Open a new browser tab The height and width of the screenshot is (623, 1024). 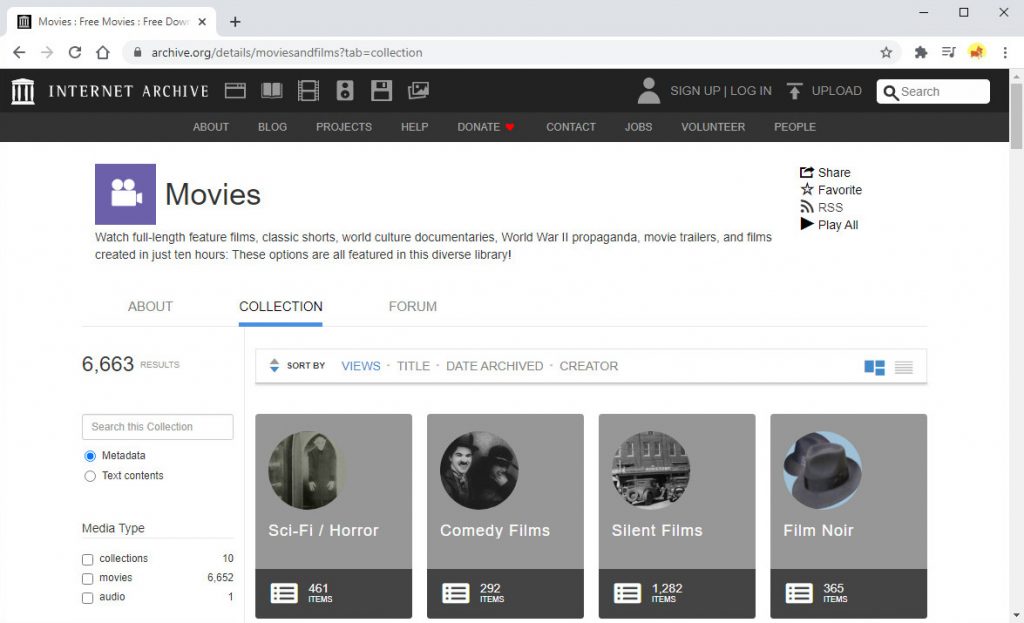point(235,22)
